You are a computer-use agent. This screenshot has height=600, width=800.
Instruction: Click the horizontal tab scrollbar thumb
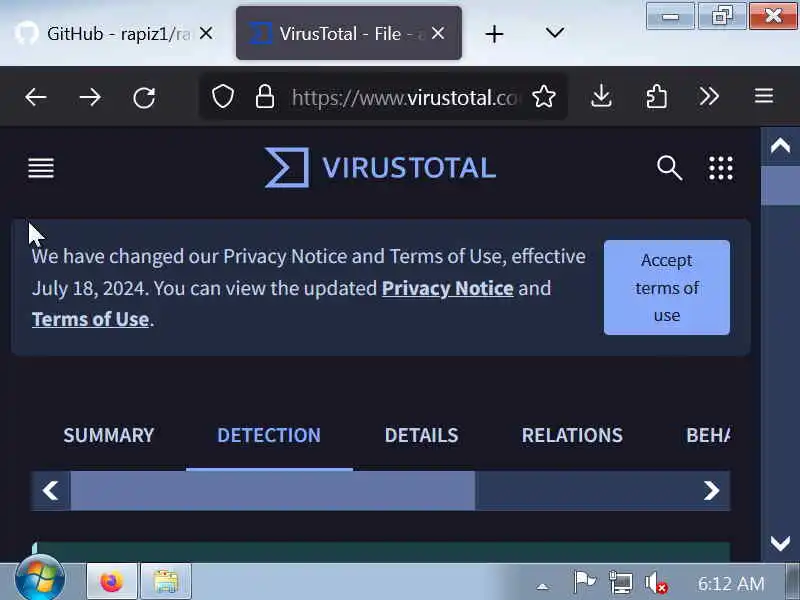click(273, 490)
